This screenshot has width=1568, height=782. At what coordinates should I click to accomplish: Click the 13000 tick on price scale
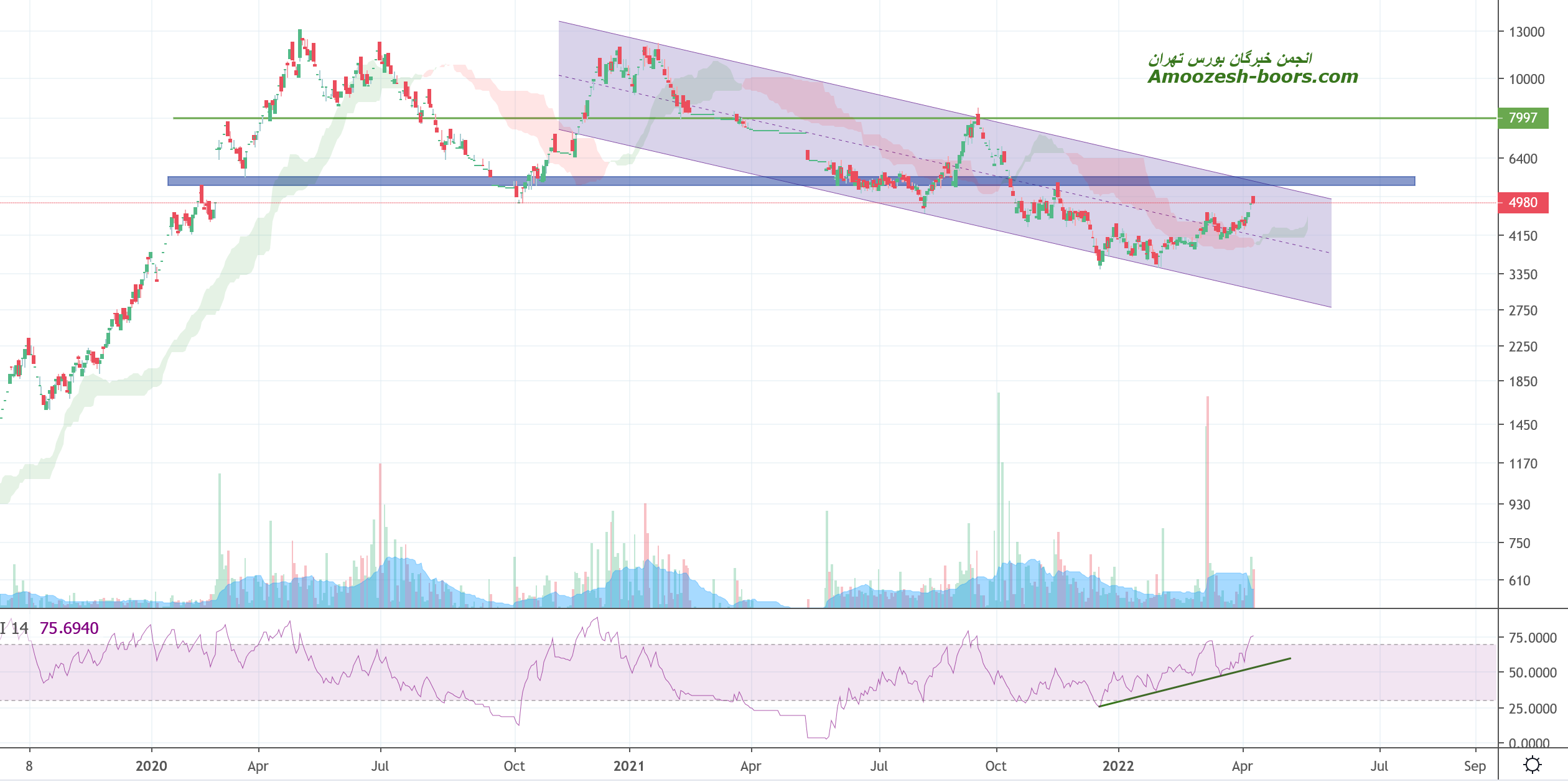1526,32
